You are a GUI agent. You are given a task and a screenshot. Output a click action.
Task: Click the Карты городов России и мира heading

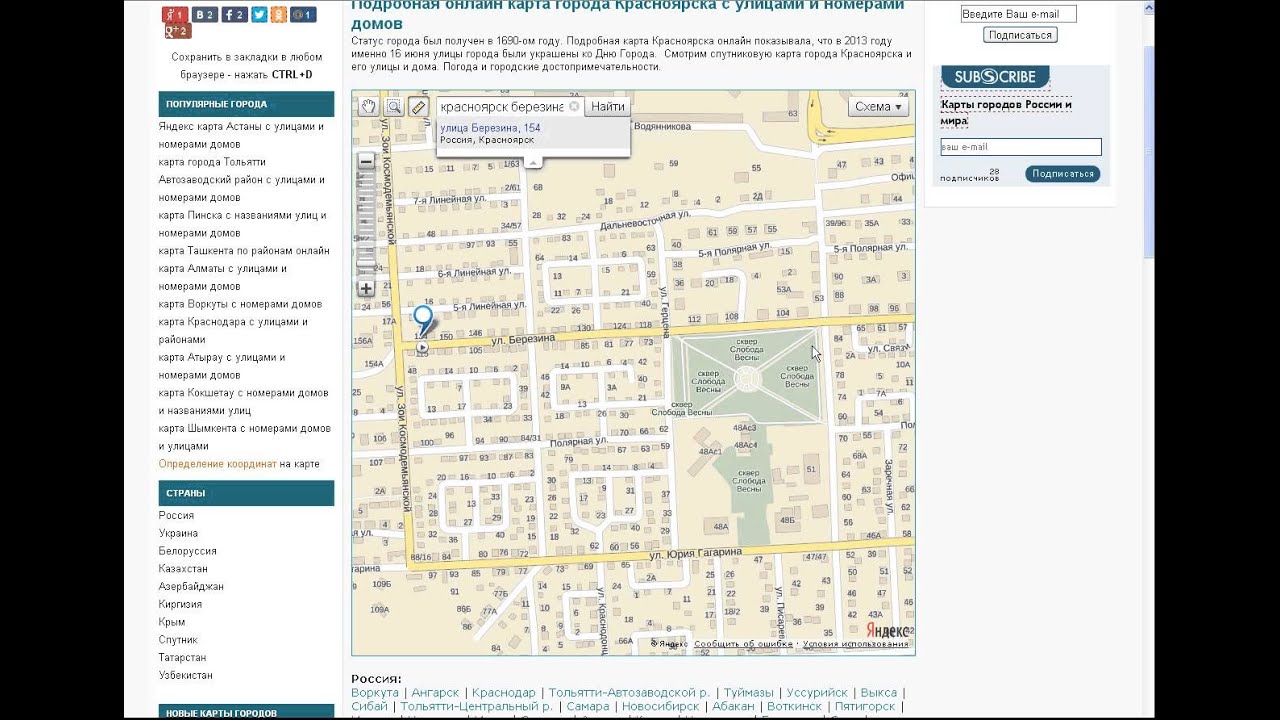[1006, 112]
